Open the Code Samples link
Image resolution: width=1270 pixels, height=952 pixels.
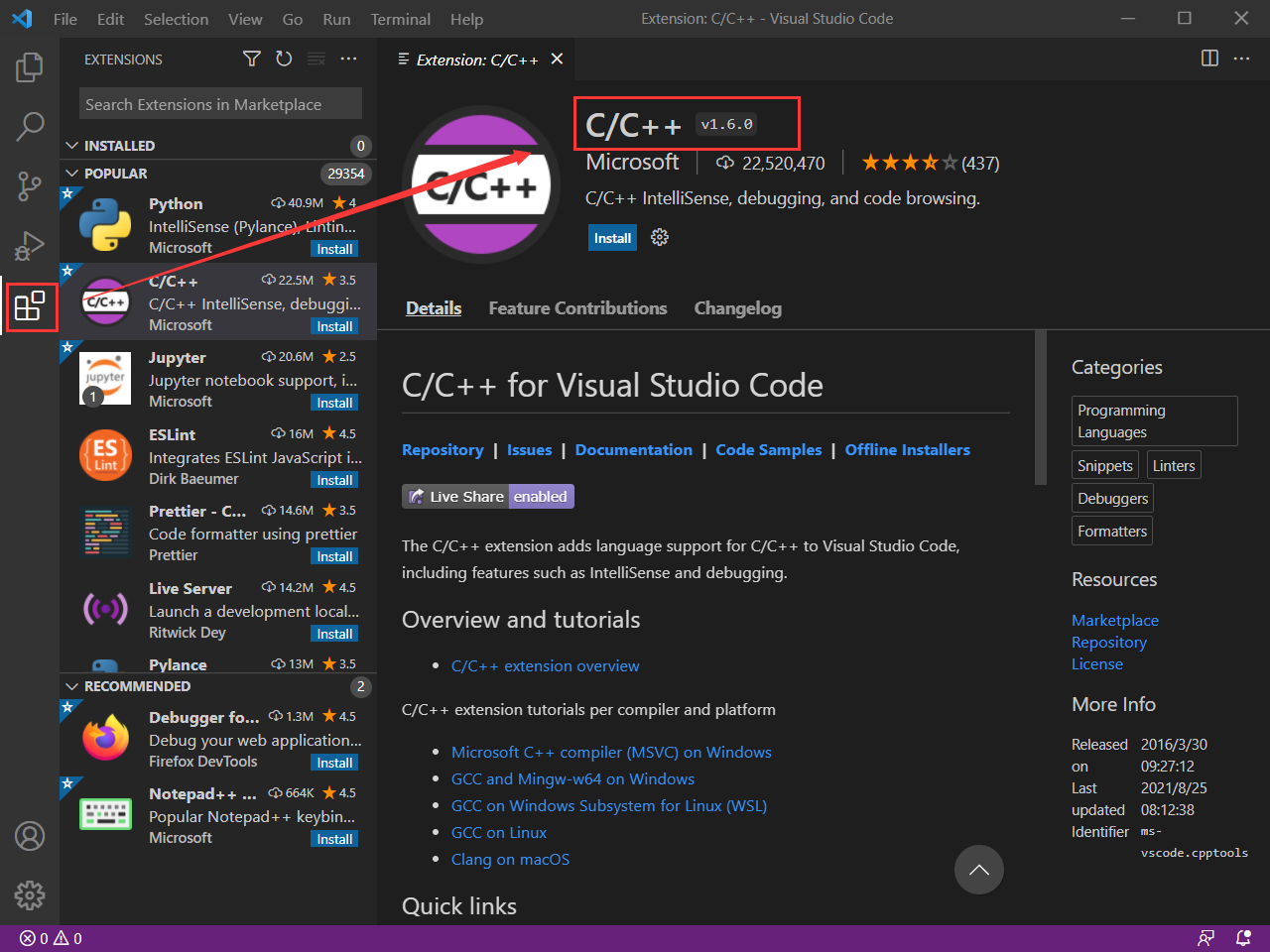coord(769,449)
